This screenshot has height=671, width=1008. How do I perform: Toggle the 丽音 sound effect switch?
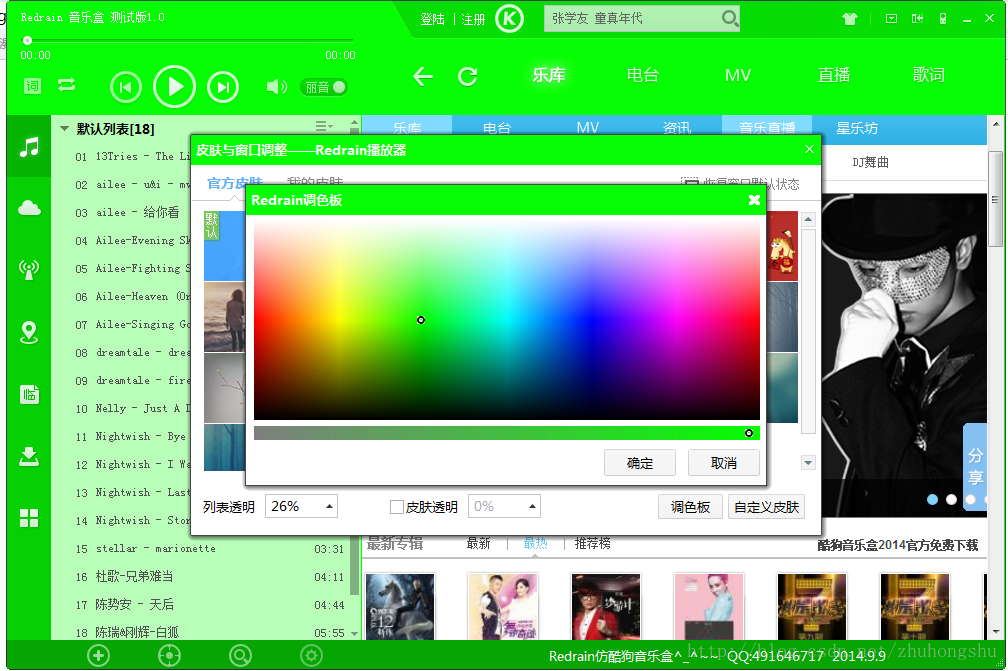(325, 87)
